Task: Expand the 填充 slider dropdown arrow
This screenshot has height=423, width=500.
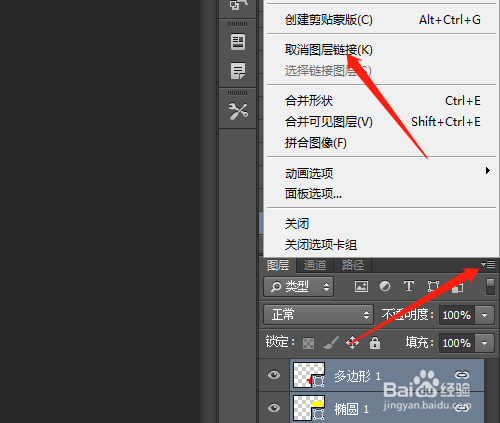Action: (x=485, y=343)
